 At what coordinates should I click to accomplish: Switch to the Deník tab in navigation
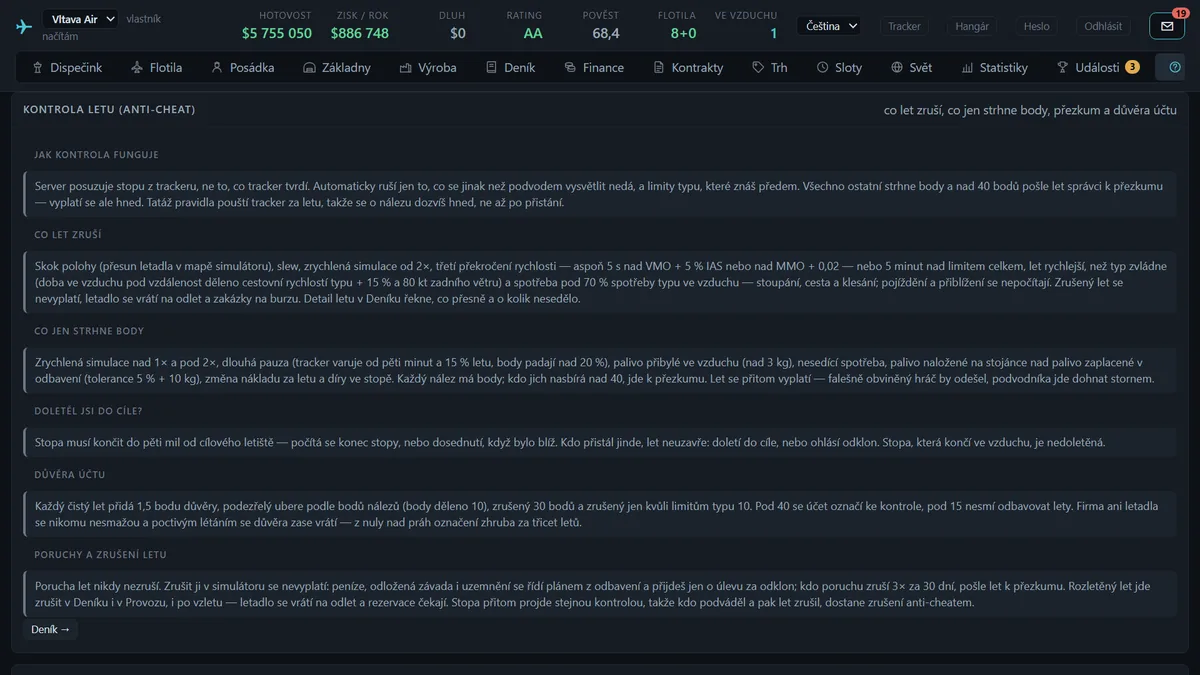pos(510,67)
